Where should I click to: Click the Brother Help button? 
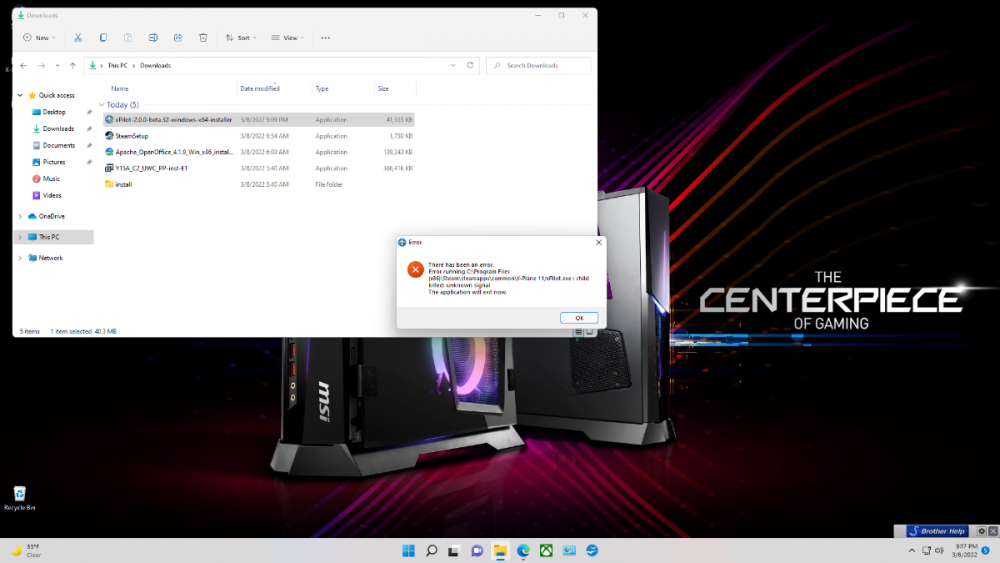(938, 530)
